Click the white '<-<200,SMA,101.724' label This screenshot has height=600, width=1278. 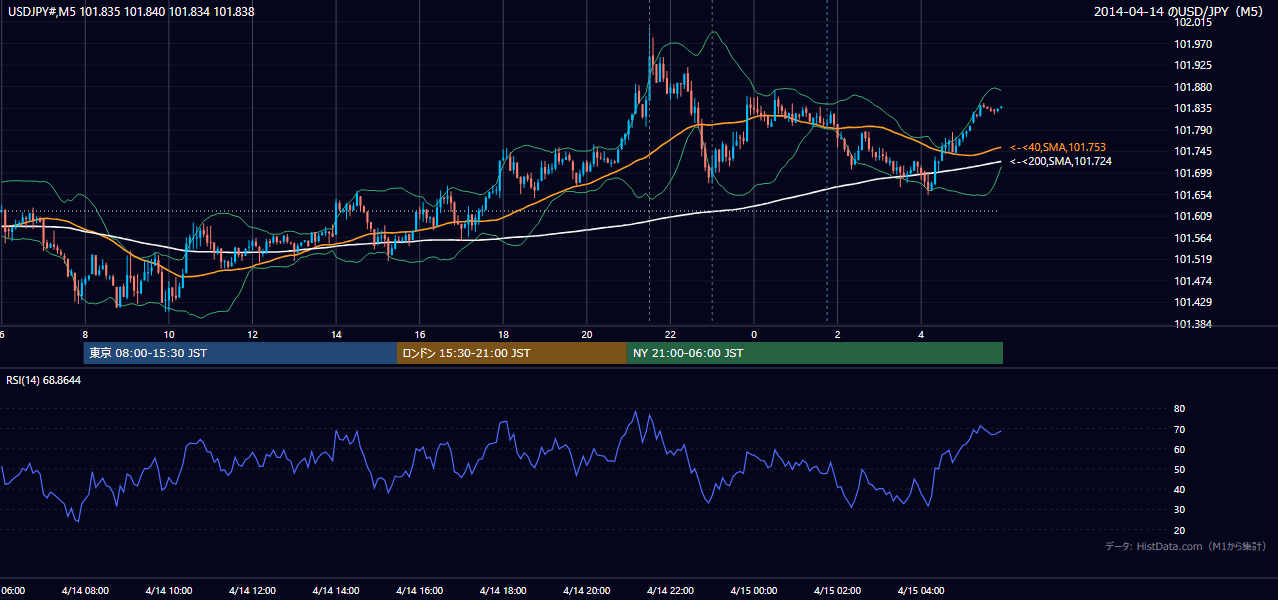click(1061, 161)
